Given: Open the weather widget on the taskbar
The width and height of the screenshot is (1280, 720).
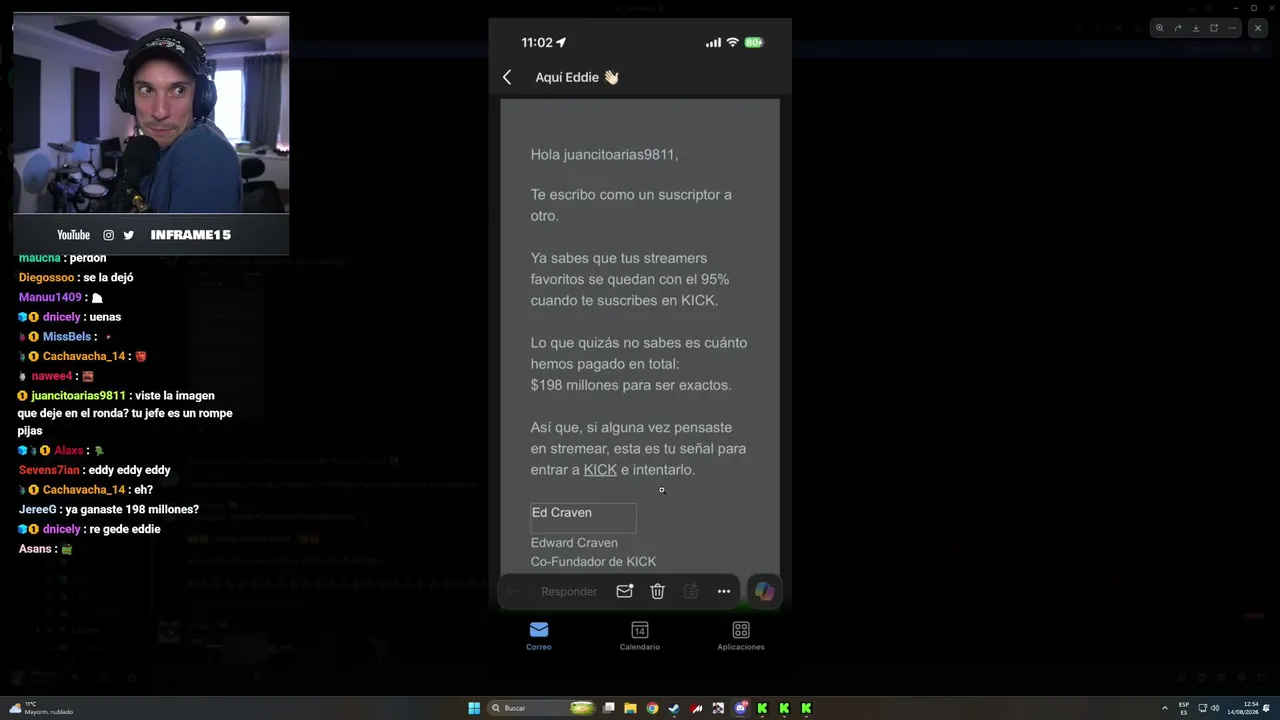Looking at the screenshot, I should coord(42,708).
